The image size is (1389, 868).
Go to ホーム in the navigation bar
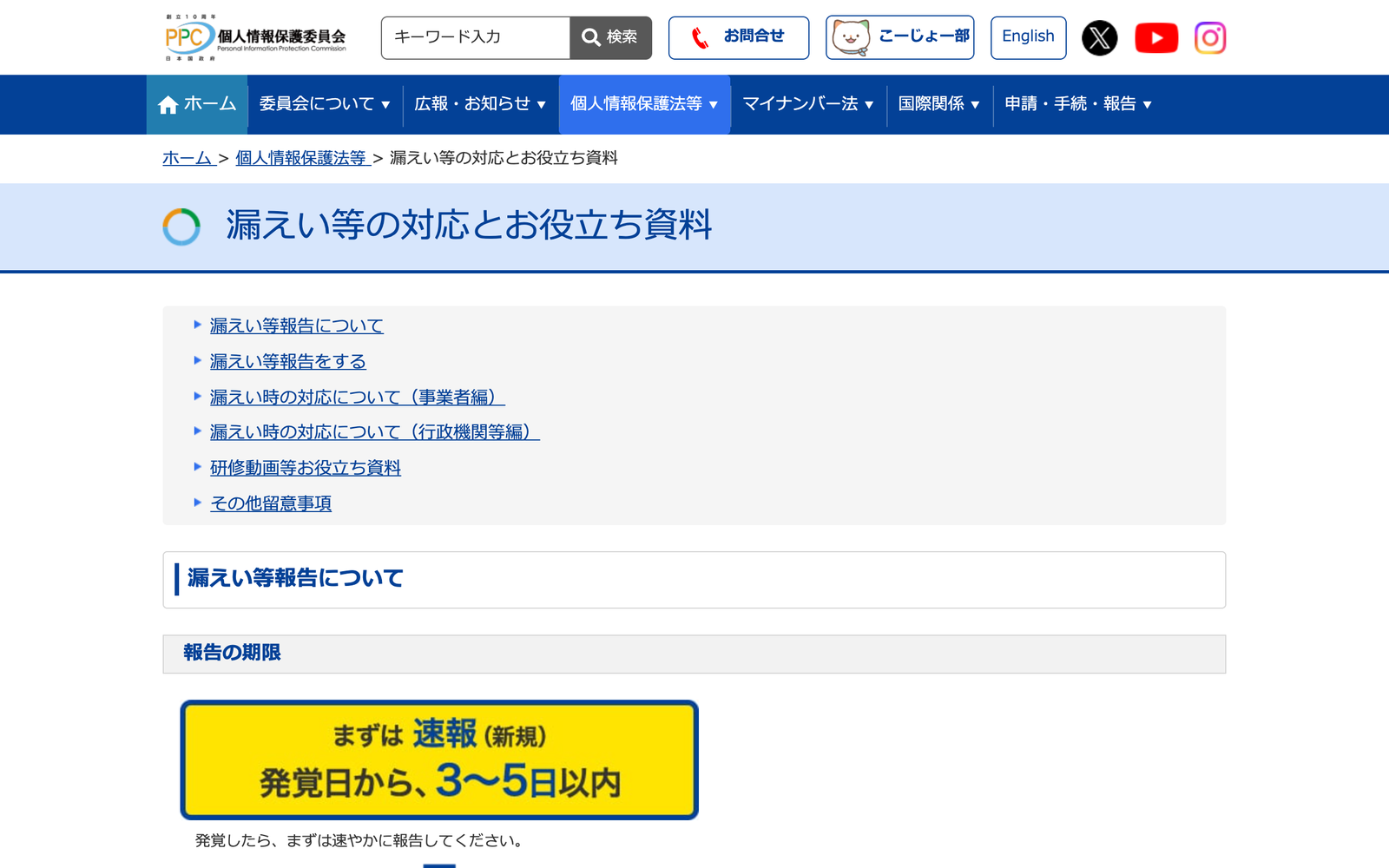pyautogui.click(x=197, y=104)
